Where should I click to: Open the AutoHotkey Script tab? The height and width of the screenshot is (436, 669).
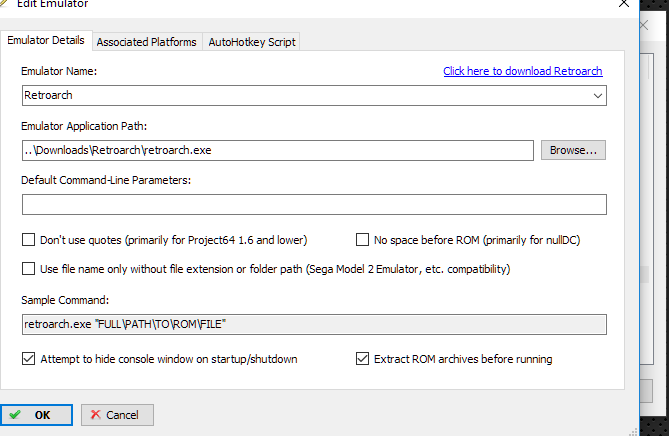pos(252,42)
